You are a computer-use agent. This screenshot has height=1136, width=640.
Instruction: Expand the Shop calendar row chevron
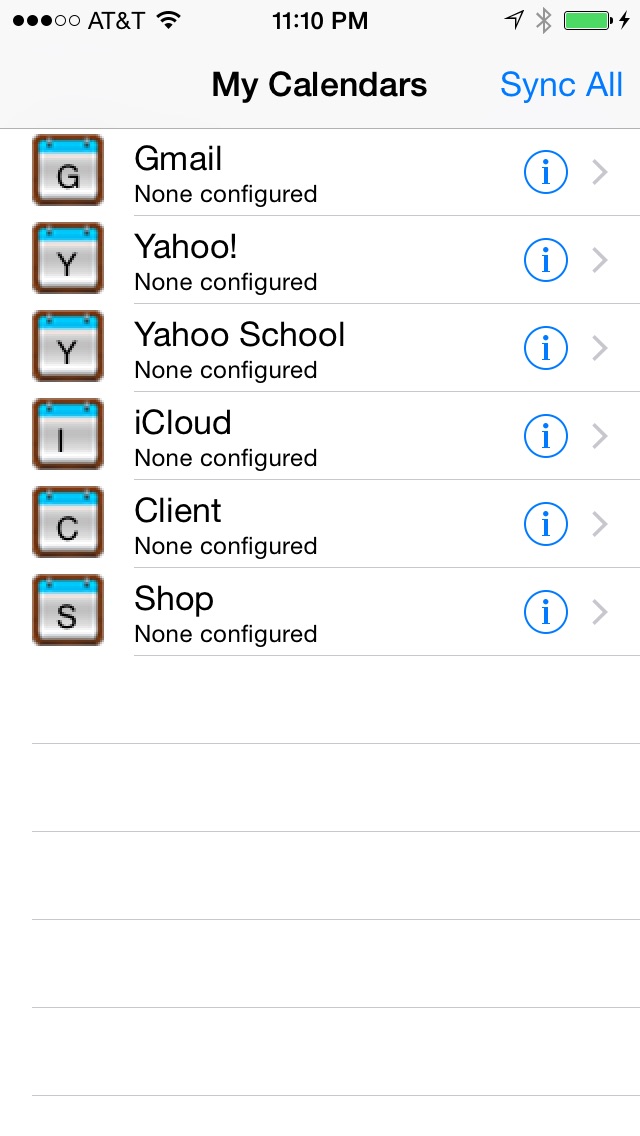tap(599, 611)
